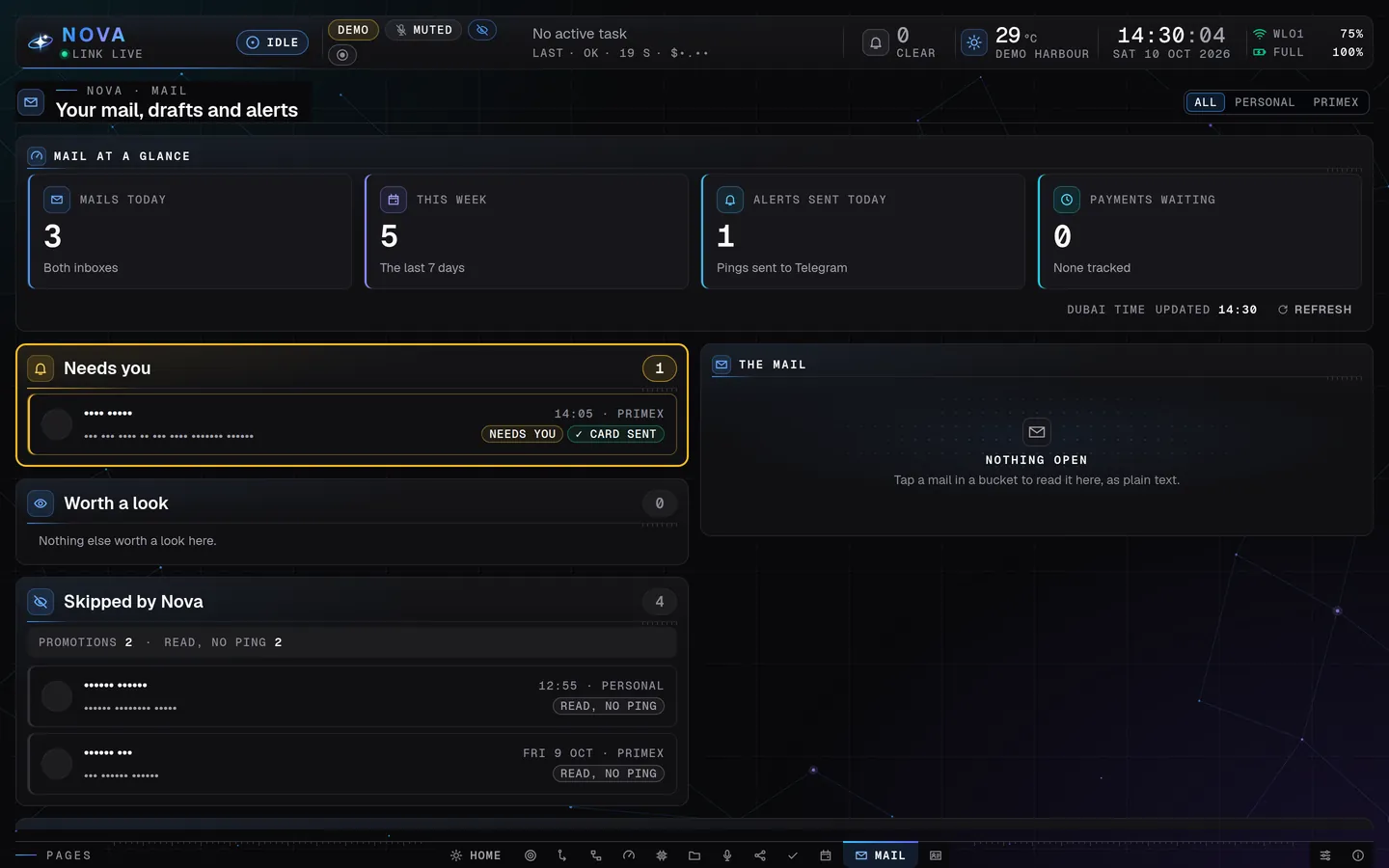Click the ALERTS SENT TODAY stat card

coord(863,231)
